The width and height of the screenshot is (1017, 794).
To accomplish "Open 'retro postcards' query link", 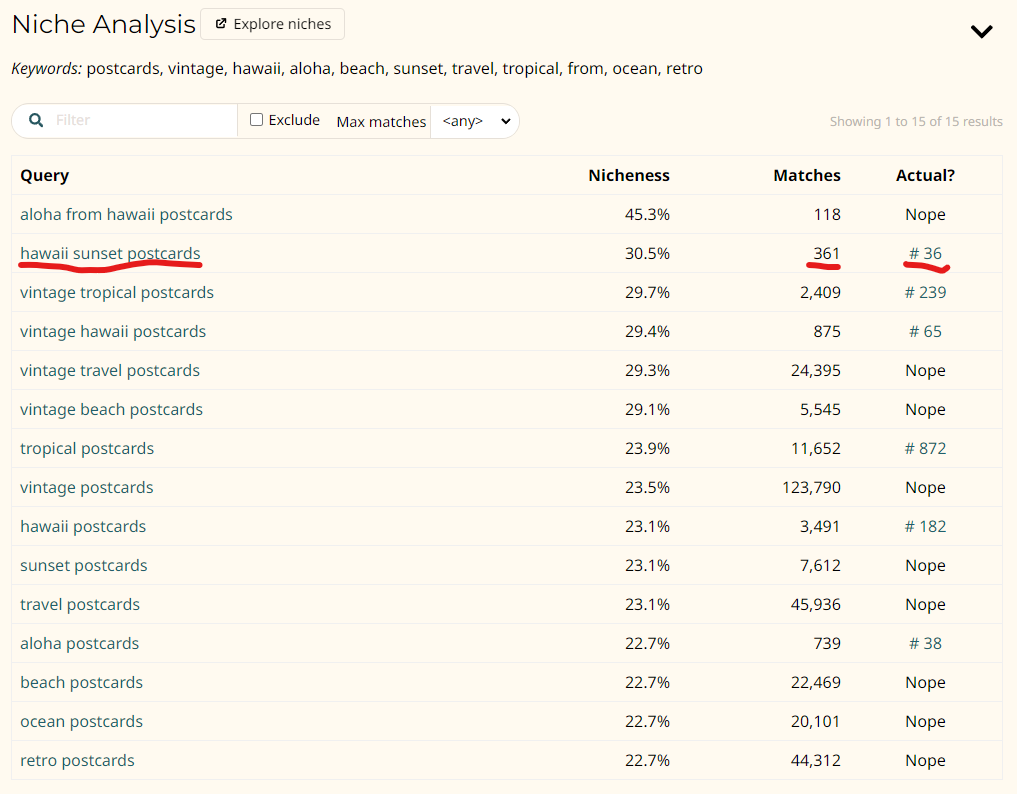I will 77,760.
